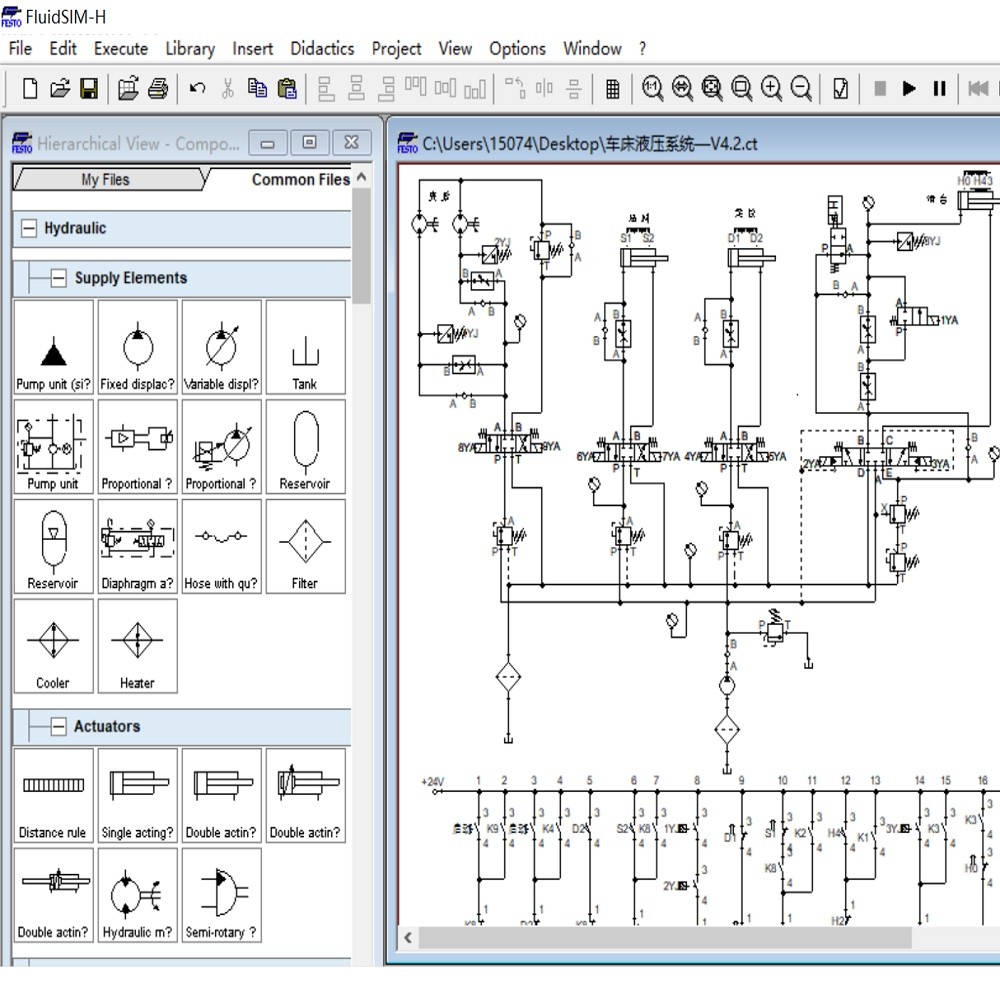Collapse the Actuators section
1000x1000 pixels.
[x=59, y=727]
